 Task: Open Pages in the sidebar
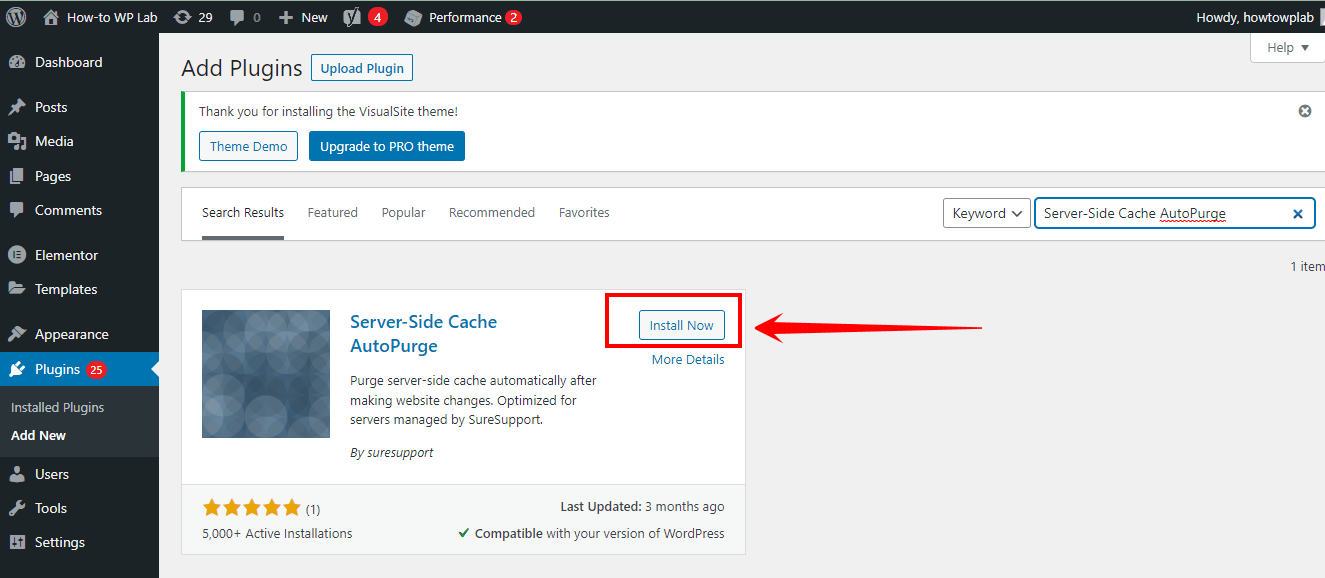coord(79,176)
